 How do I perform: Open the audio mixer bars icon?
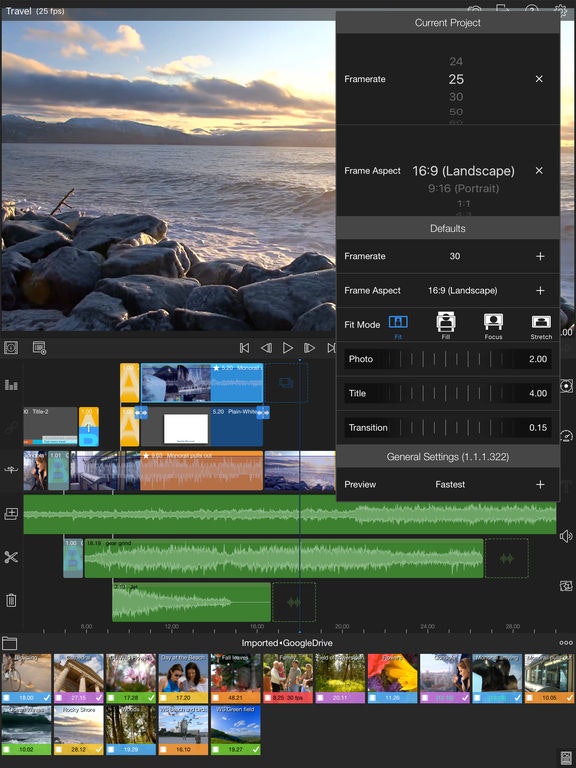[11, 384]
